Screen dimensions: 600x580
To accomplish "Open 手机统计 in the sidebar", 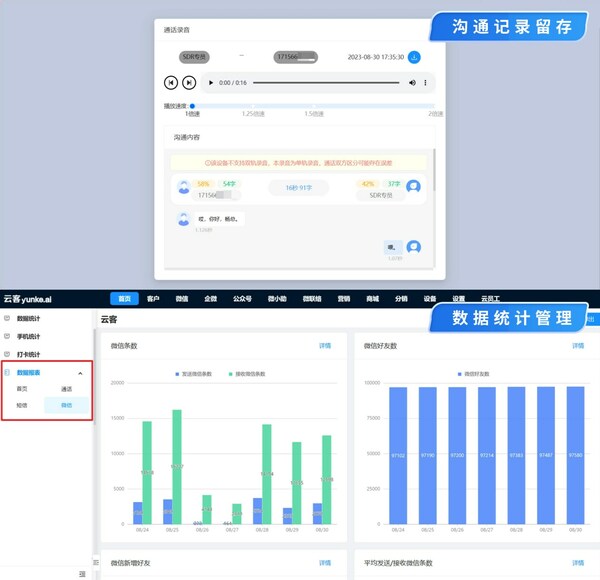I will click(x=29, y=336).
